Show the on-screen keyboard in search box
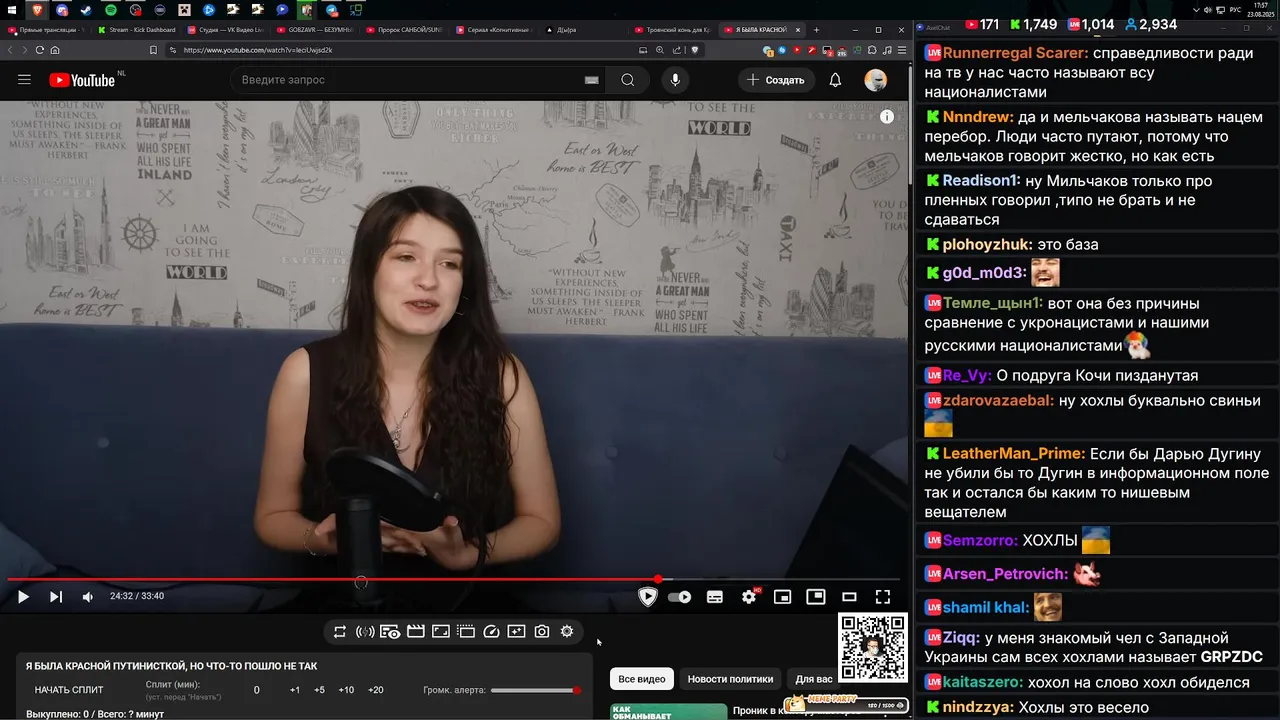Image resolution: width=1280 pixels, height=720 pixels. [x=591, y=80]
